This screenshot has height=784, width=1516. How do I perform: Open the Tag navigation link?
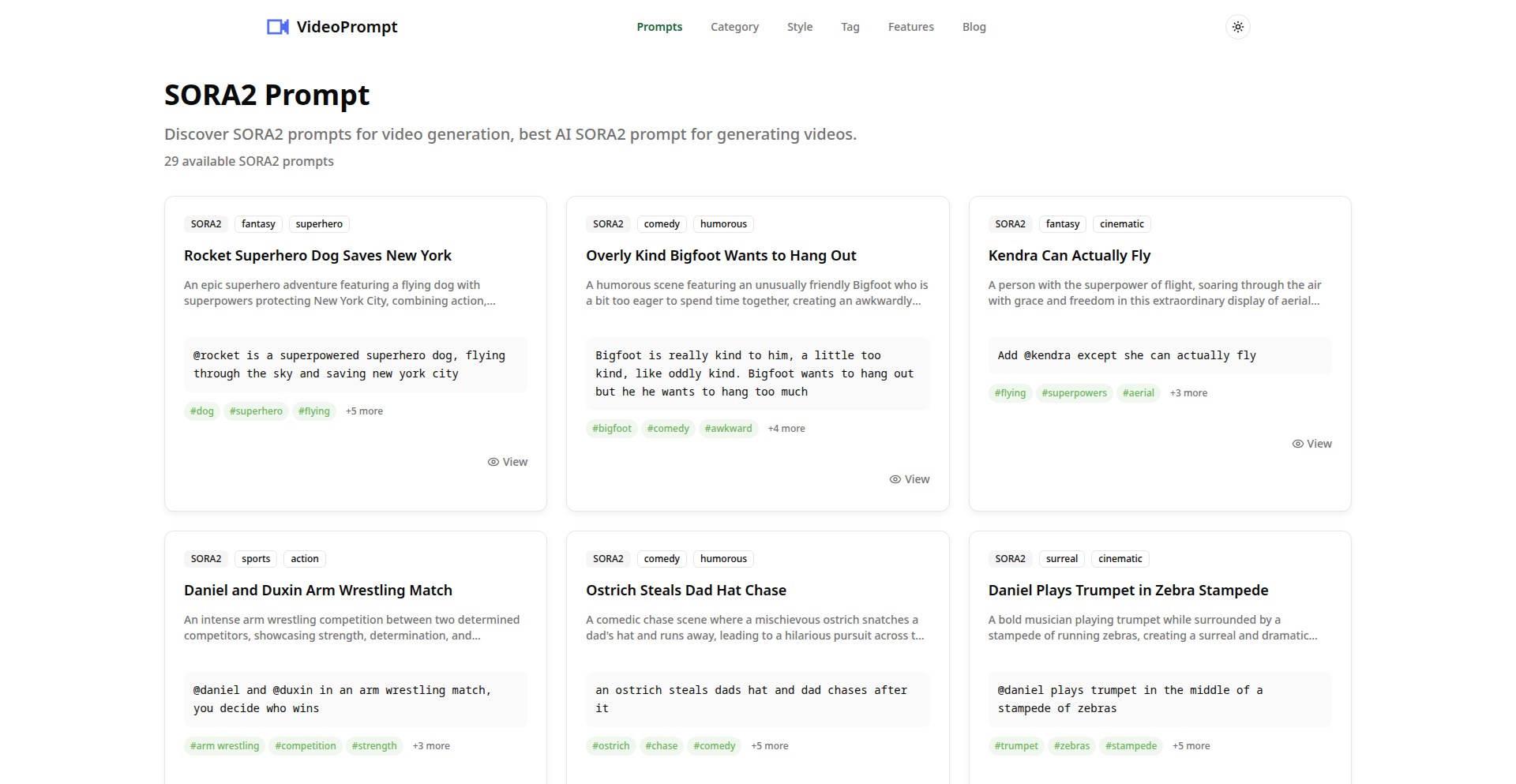point(850,27)
